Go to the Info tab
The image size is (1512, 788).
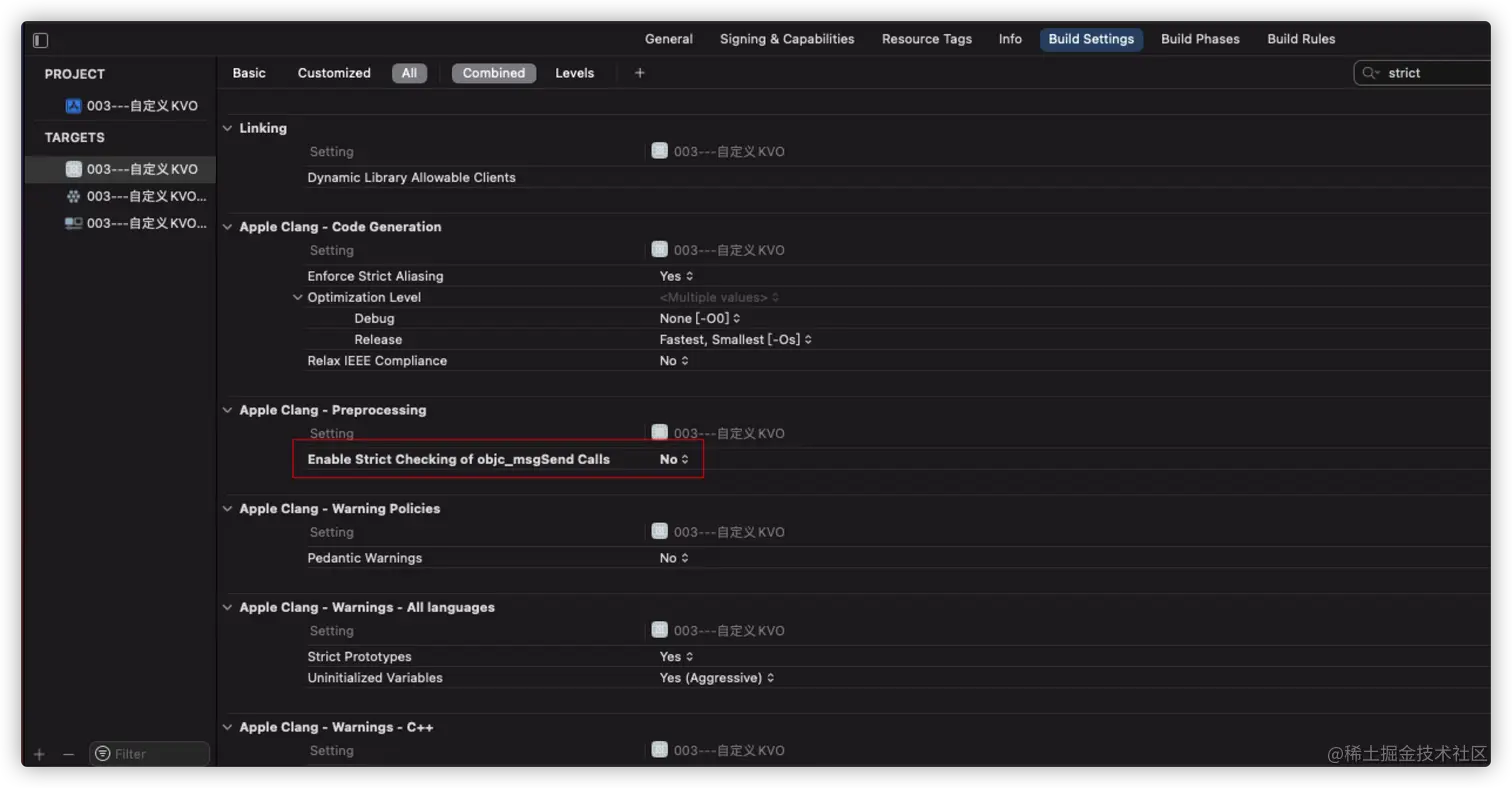click(1010, 39)
